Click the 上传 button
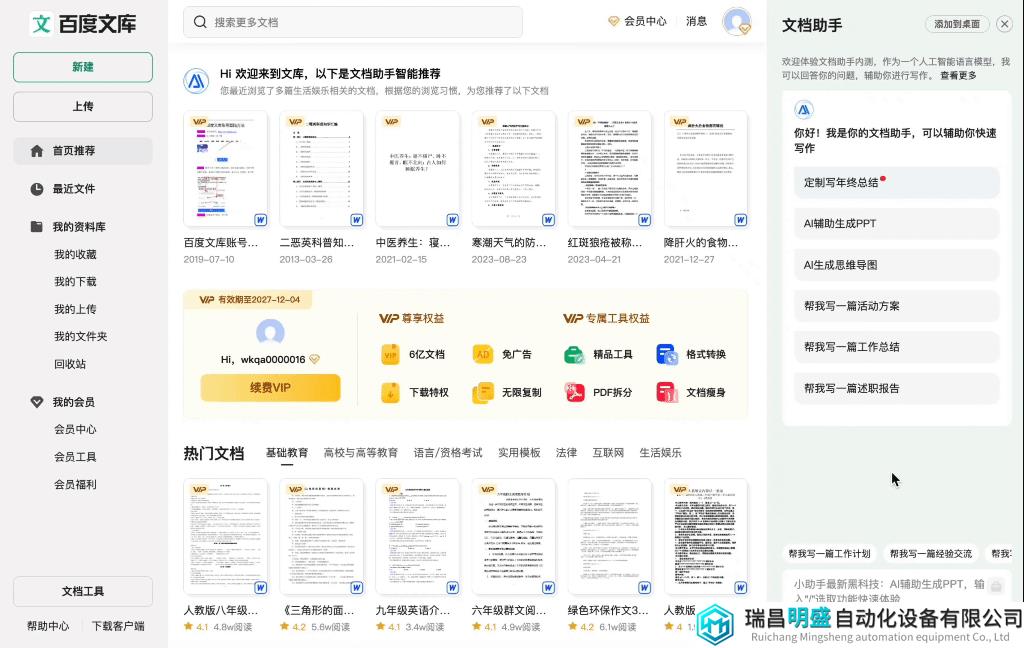The height and width of the screenshot is (648, 1024). pos(83,106)
